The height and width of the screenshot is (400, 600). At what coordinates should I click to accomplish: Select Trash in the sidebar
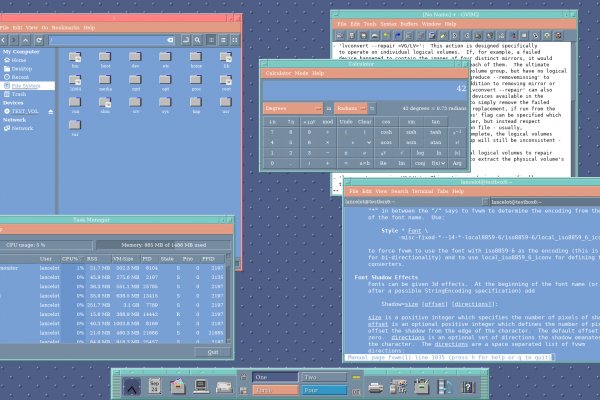[18, 94]
